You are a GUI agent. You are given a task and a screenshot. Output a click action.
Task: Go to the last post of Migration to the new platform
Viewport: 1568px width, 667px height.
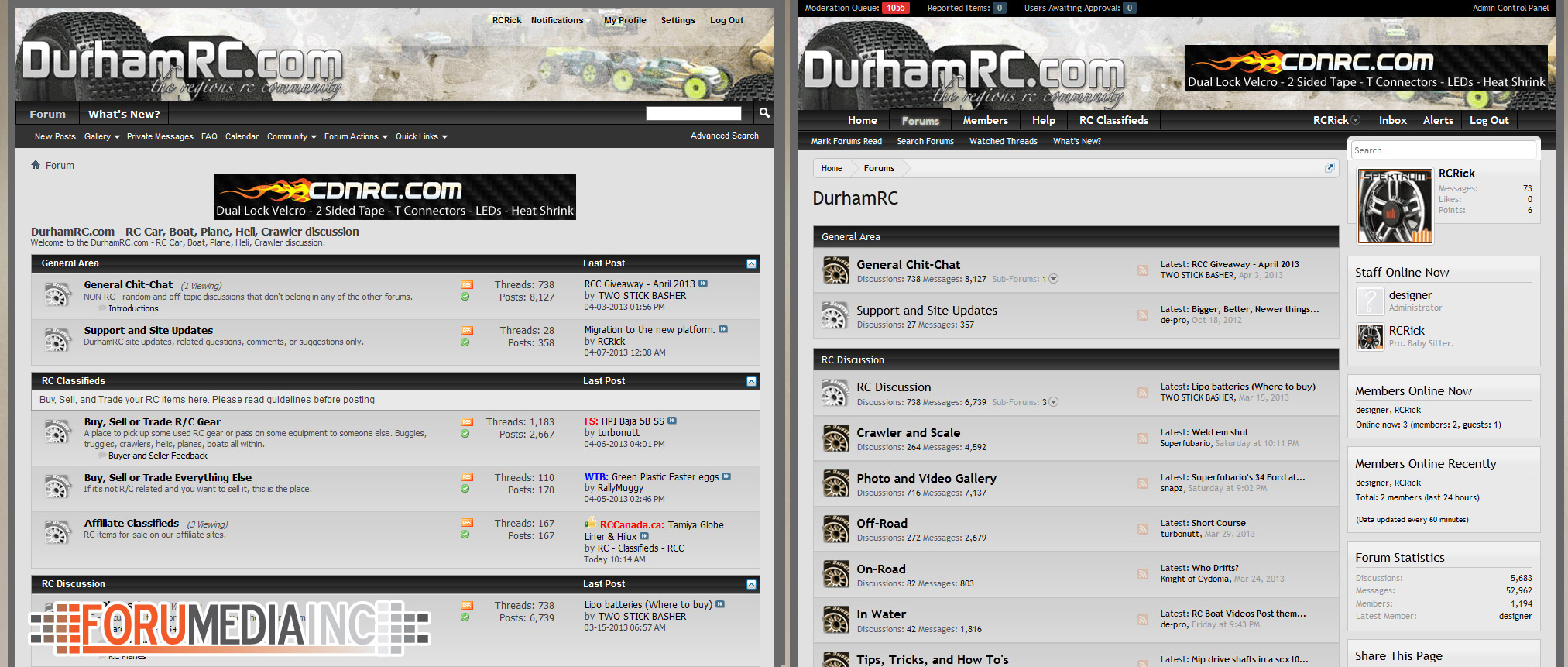723,329
